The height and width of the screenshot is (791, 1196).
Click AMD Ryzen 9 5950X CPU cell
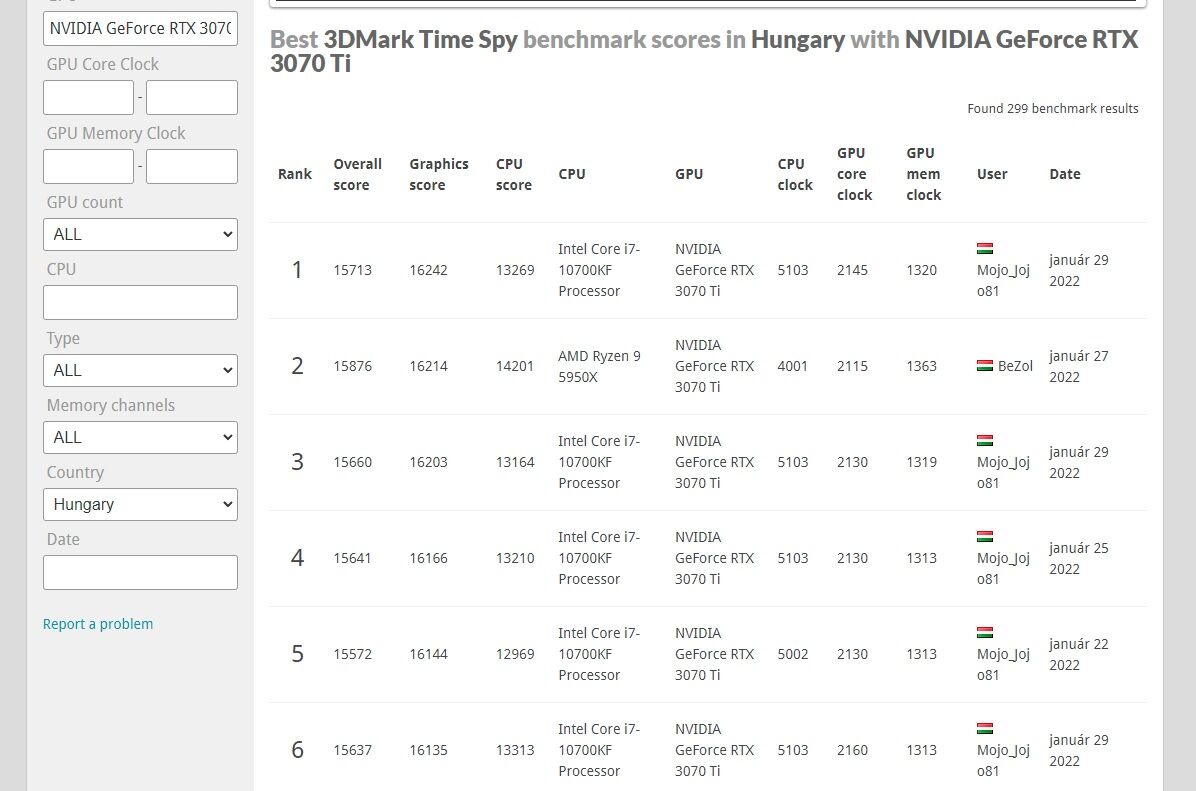[x=600, y=366]
